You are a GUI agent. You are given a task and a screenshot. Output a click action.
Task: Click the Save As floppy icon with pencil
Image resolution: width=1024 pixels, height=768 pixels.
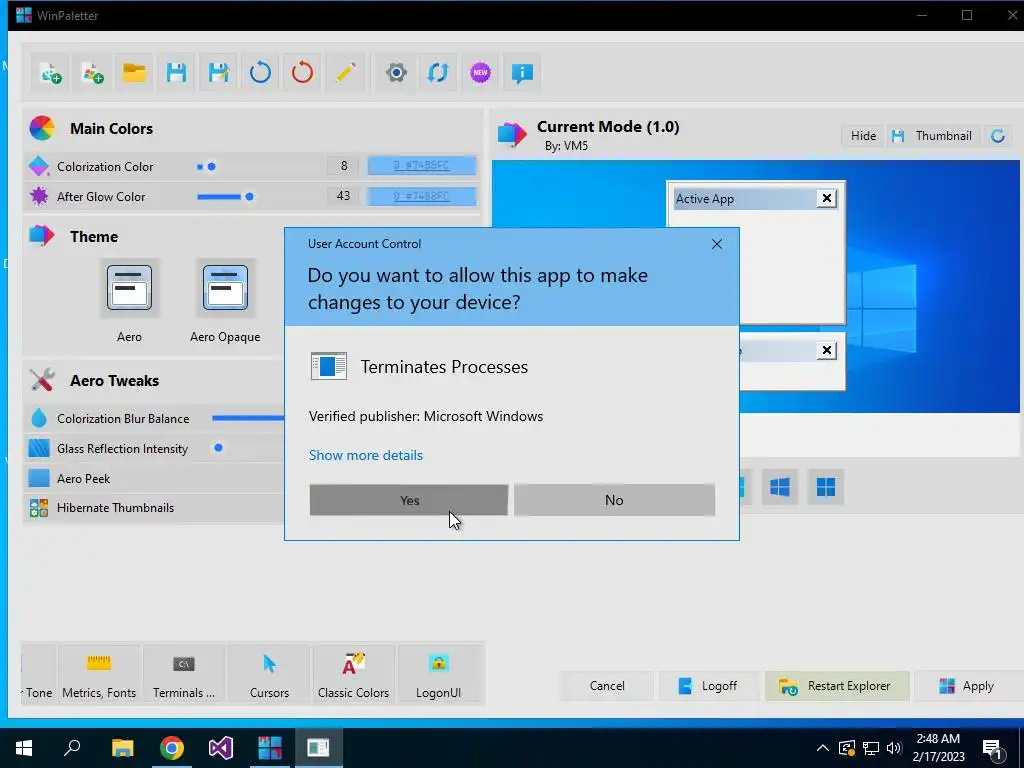tap(218, 72)
